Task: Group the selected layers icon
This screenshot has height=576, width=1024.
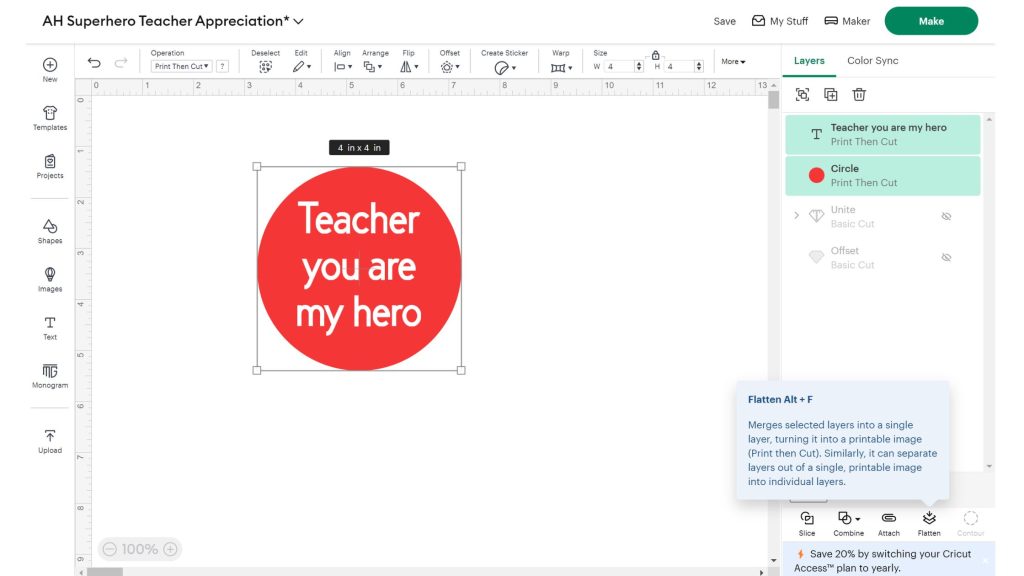Action: point(802,95)
